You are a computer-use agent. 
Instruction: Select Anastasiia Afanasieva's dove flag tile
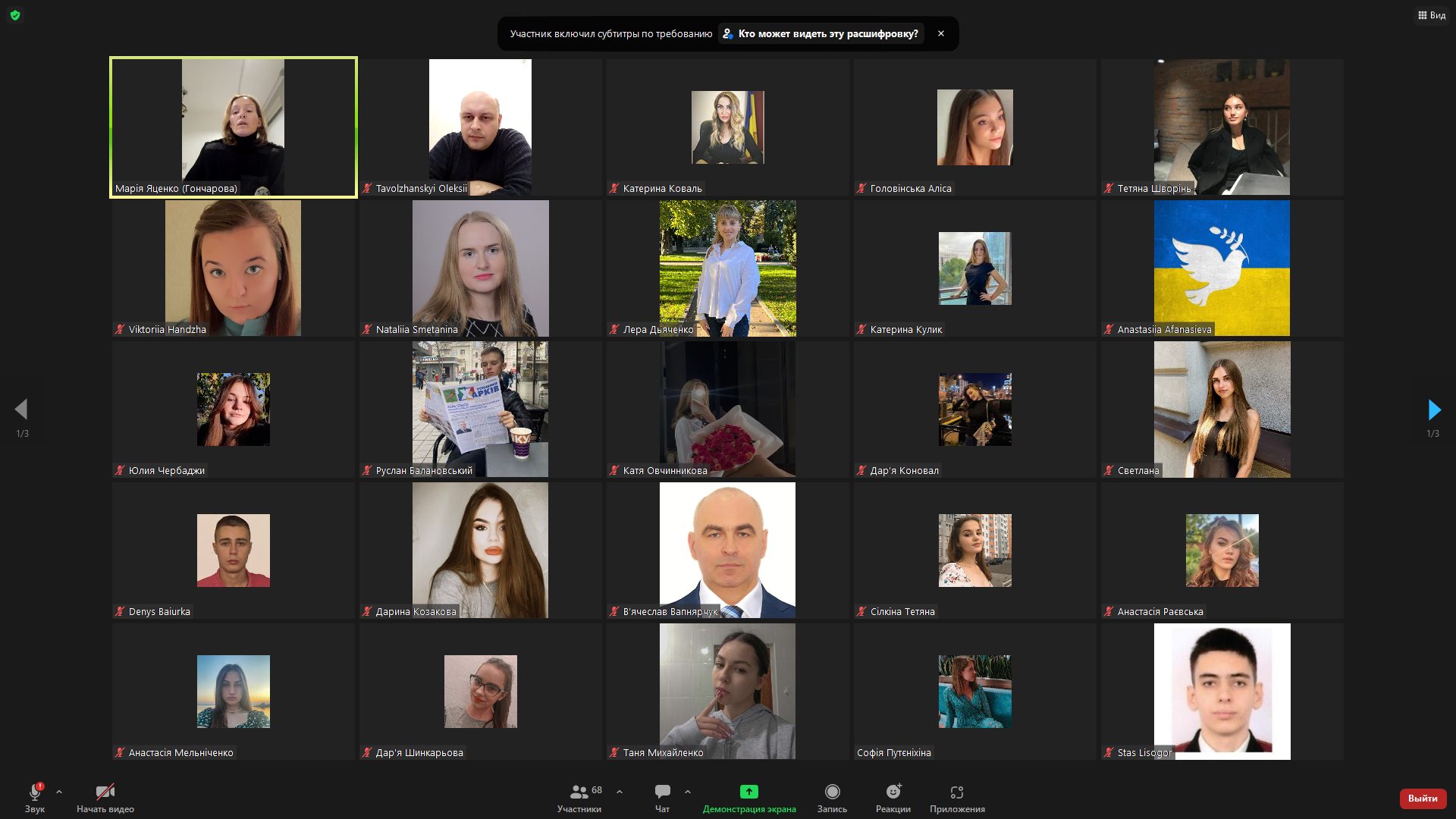(1222, 268)
